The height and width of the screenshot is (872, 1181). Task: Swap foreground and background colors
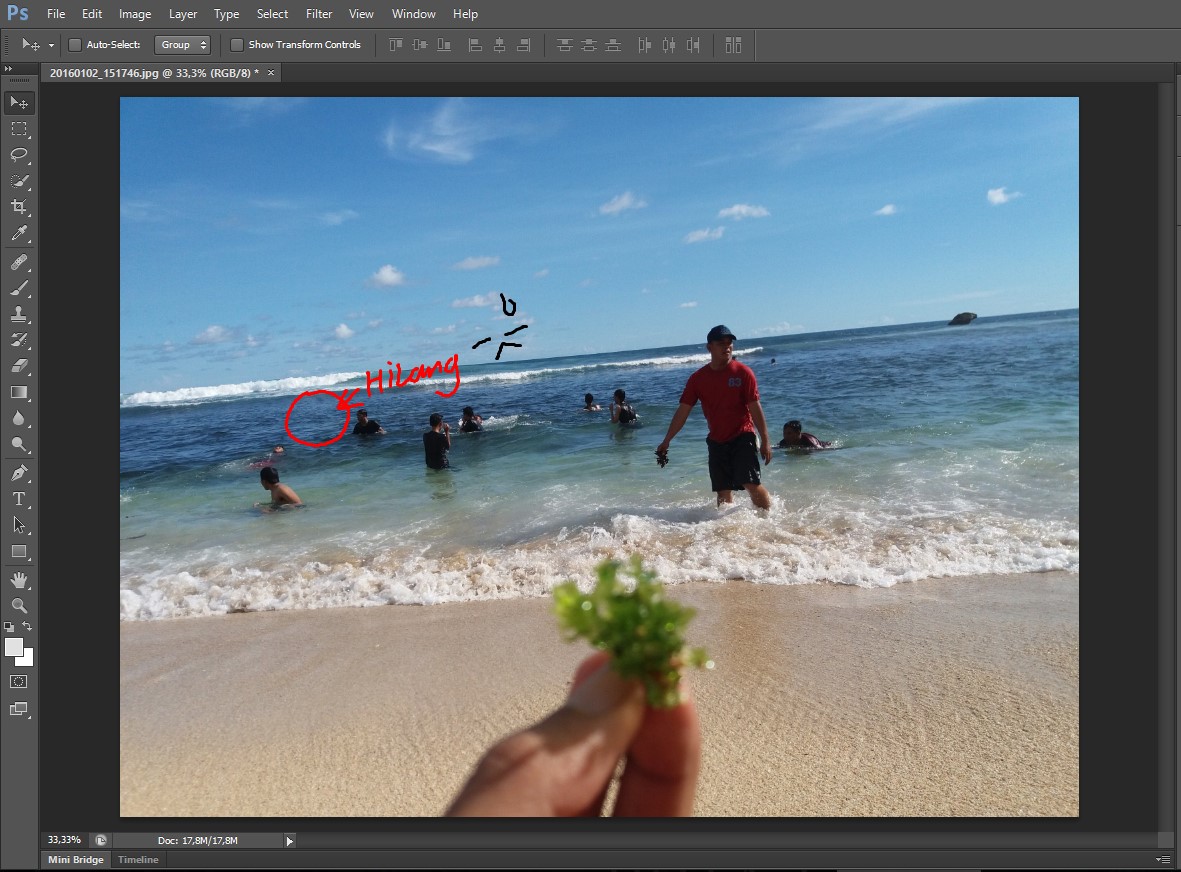(x=27, y=627)
